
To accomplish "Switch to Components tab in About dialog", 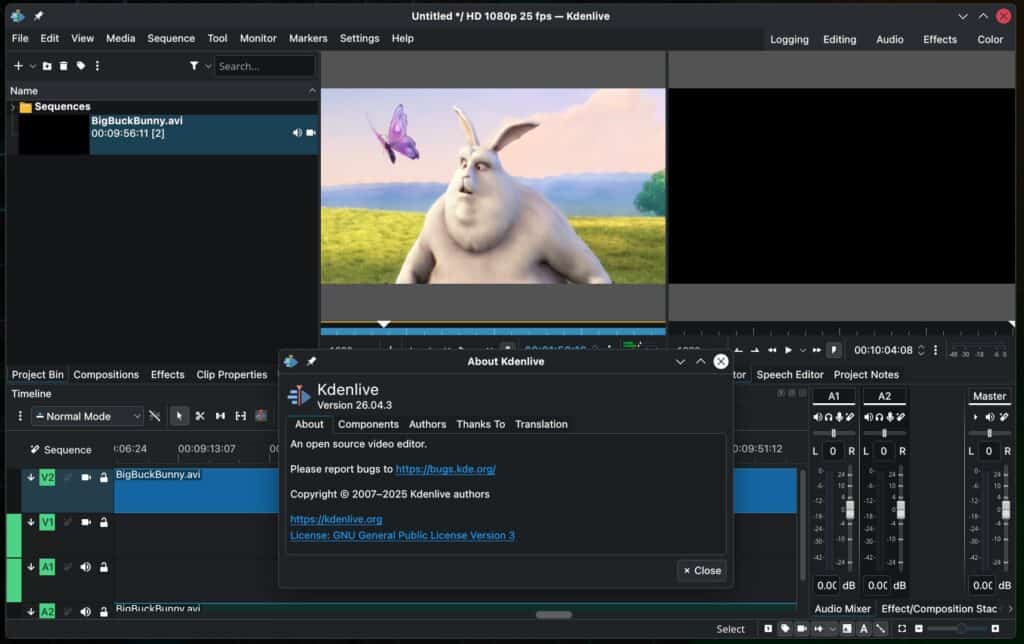I will 368,425.
